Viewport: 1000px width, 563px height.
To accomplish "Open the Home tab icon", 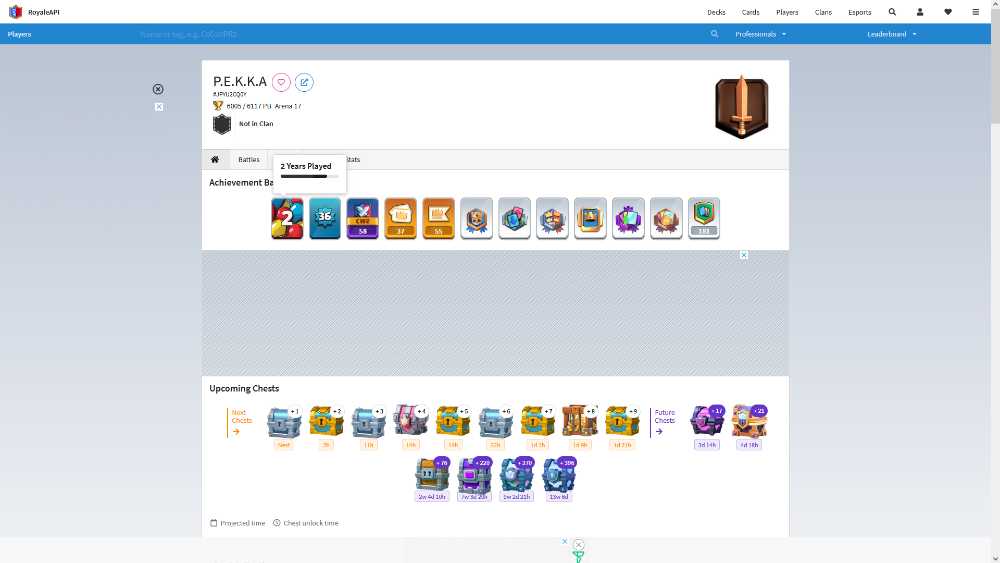I will click(x=215, y=159).
